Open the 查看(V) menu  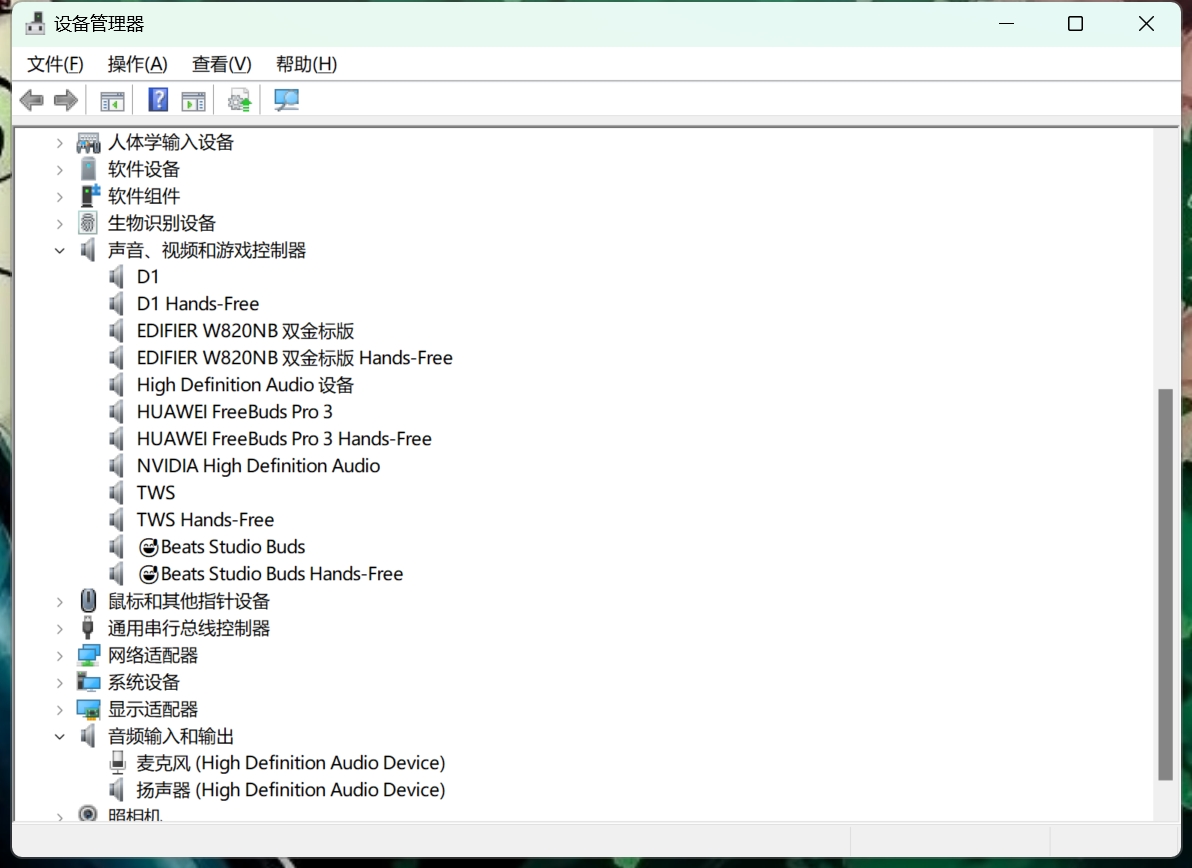pyautogui.click(x=221, y=64)
